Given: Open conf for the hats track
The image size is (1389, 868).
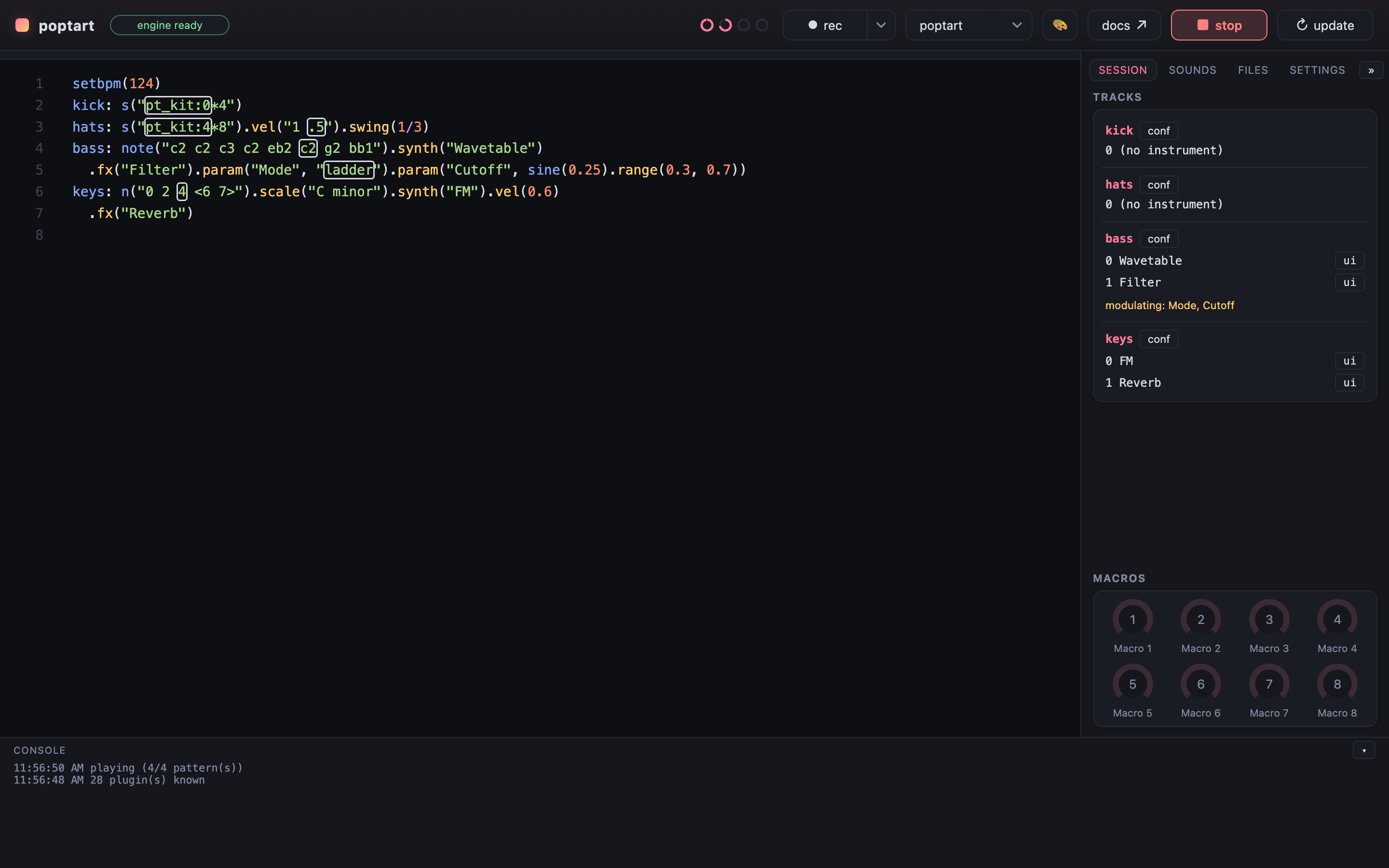Looking at the screenshot, I should 1158,185.
